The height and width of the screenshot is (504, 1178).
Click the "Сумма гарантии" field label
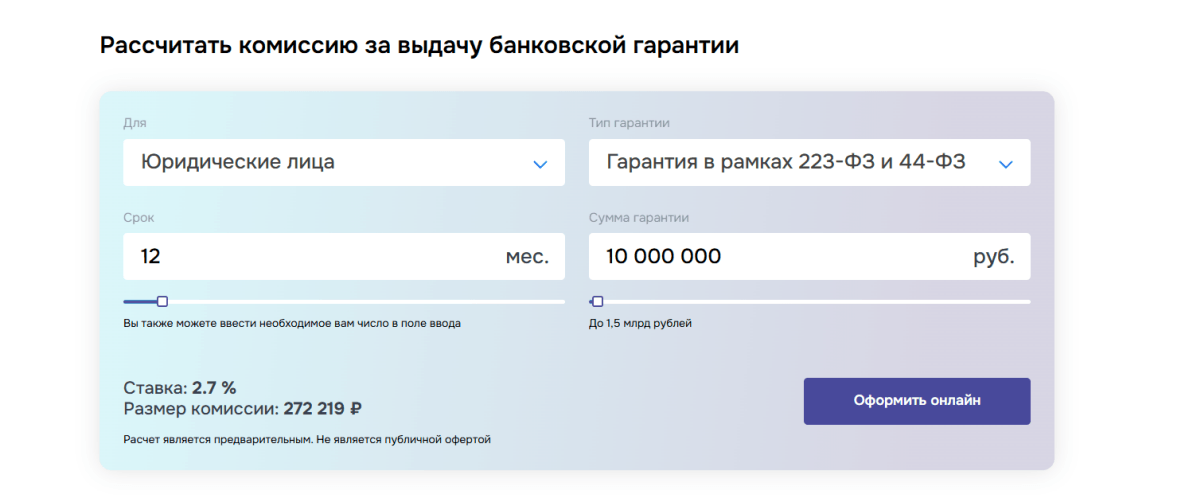(639, 217)
